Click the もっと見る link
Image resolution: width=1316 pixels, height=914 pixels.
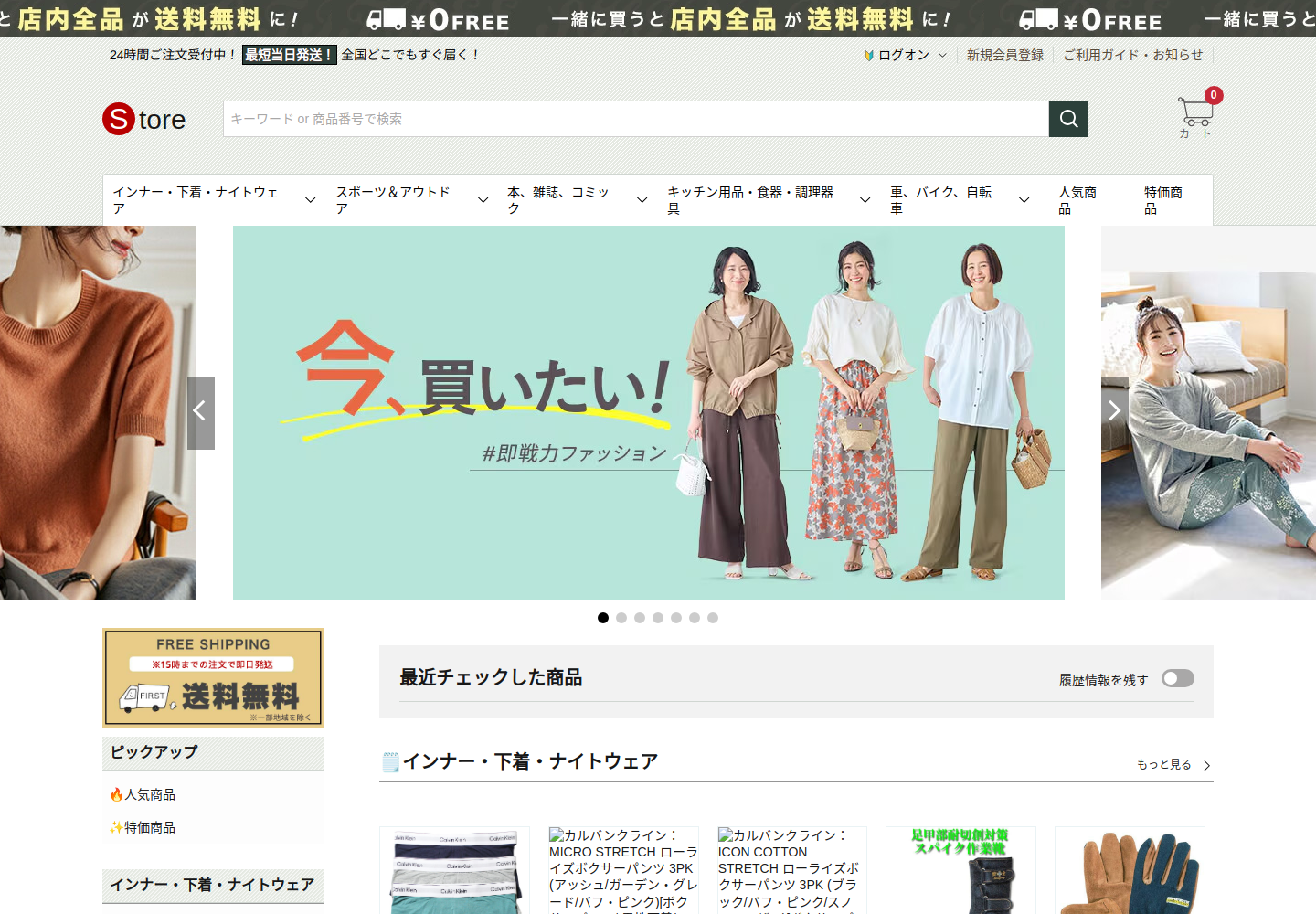point(1164,764)
